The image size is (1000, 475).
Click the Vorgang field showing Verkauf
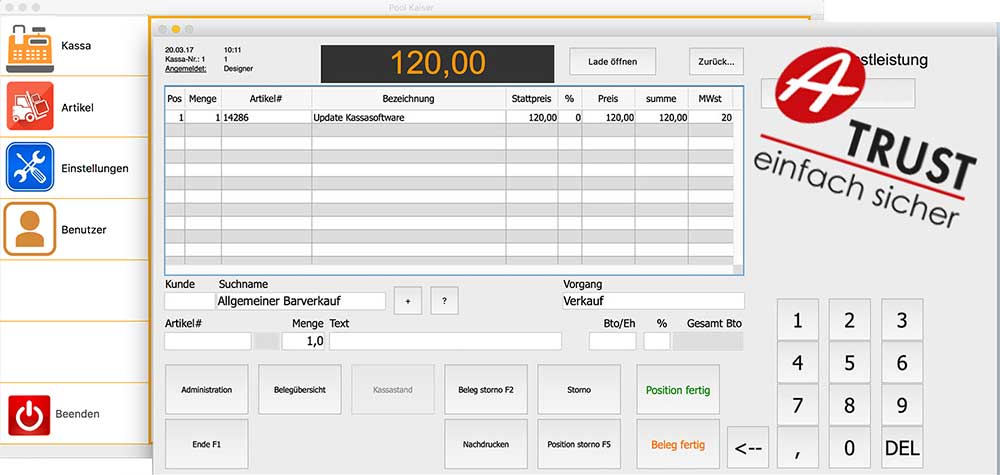click(x=653, y=301)
